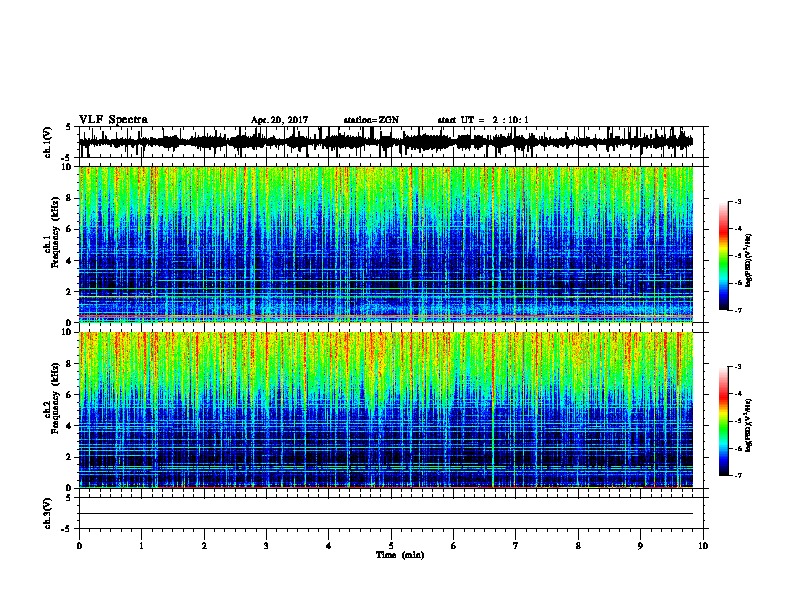
Task: Select the "Apr. 20, 2017" date label
Action: click(279, 120)
